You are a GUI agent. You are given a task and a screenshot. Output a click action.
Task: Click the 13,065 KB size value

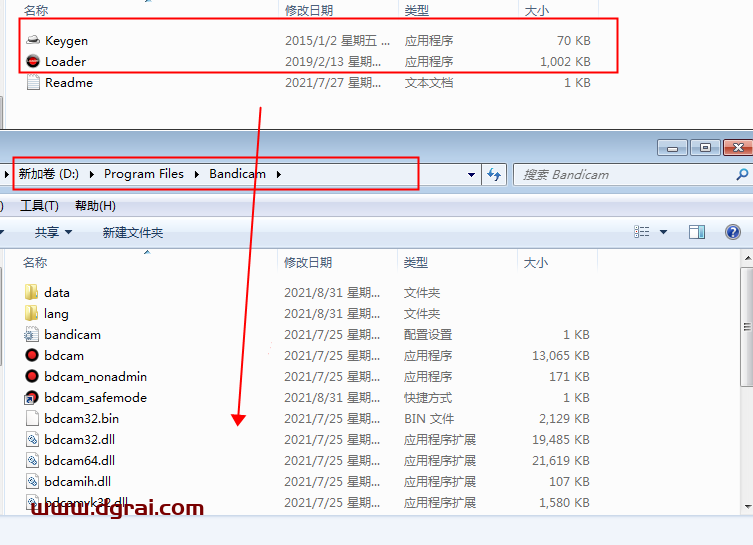click(x=561, y=356)
